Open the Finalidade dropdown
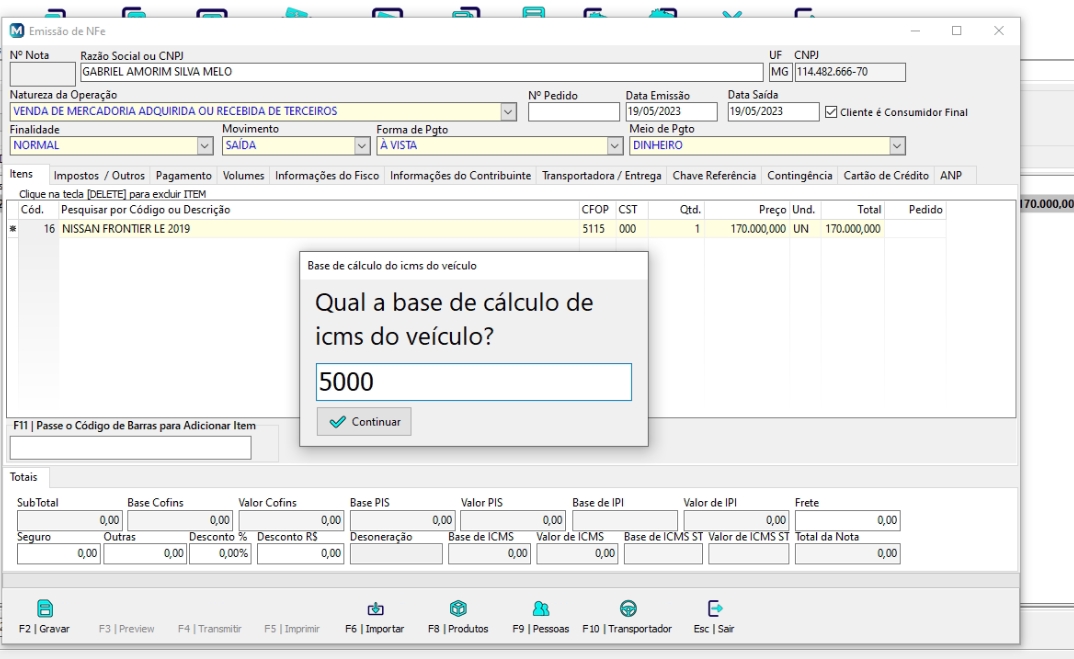Viewport: 1074px width, 659px height. (x=205, y=146)
